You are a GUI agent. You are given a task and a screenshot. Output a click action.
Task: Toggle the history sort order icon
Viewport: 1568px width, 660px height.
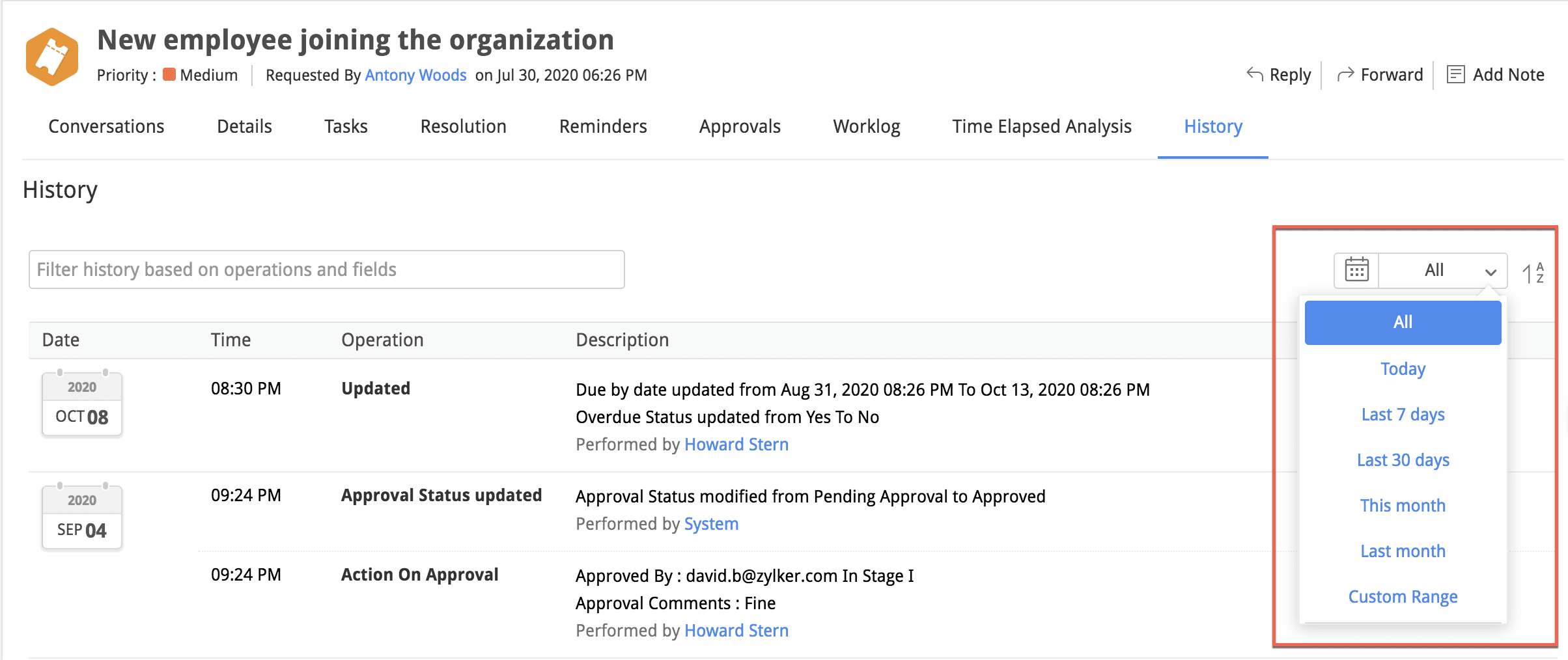pyautogui.click(x=1533, y=272)
